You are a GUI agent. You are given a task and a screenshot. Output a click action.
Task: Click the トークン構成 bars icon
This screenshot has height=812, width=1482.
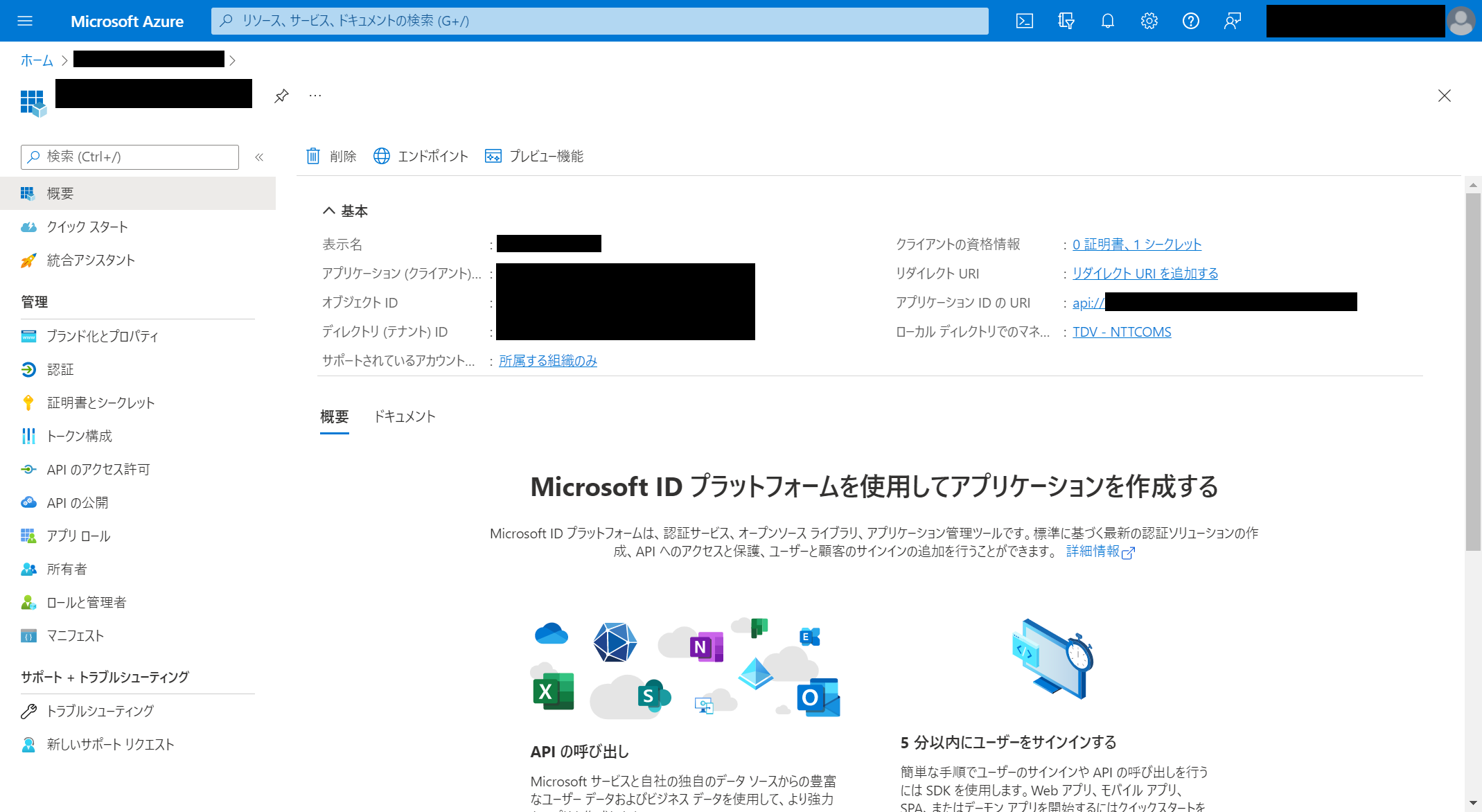(28, 436)
